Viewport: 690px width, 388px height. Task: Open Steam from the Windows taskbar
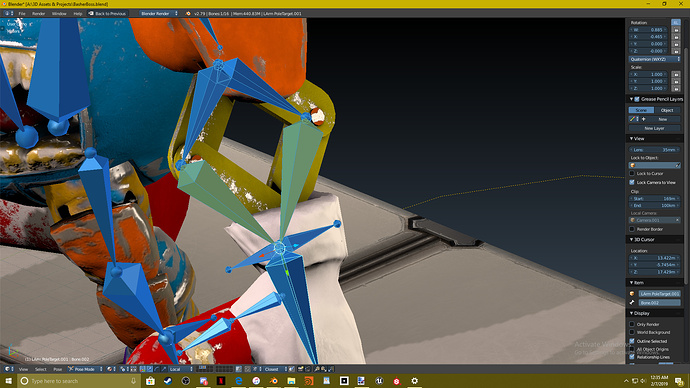pos(168,381)
